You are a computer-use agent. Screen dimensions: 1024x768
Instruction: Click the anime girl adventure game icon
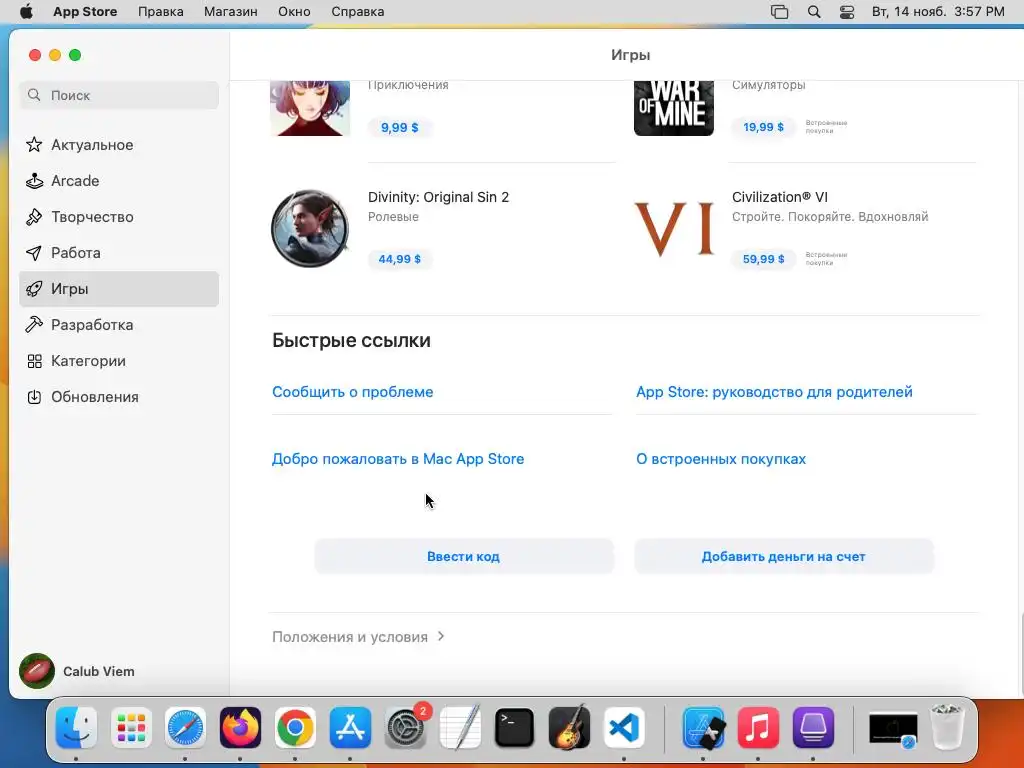tap(310, 108)
